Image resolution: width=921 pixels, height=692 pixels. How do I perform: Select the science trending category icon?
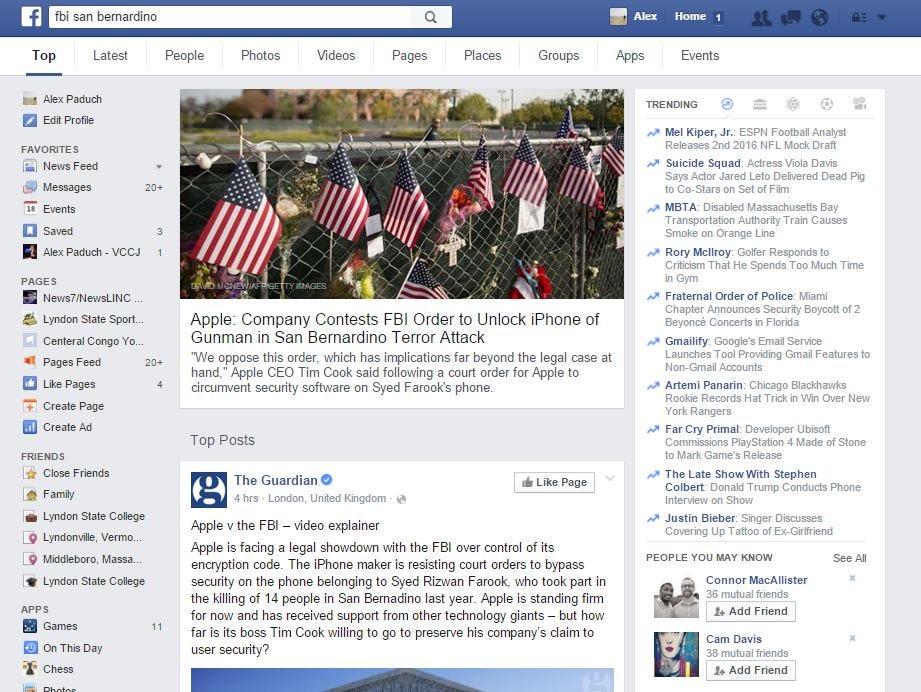793,104
